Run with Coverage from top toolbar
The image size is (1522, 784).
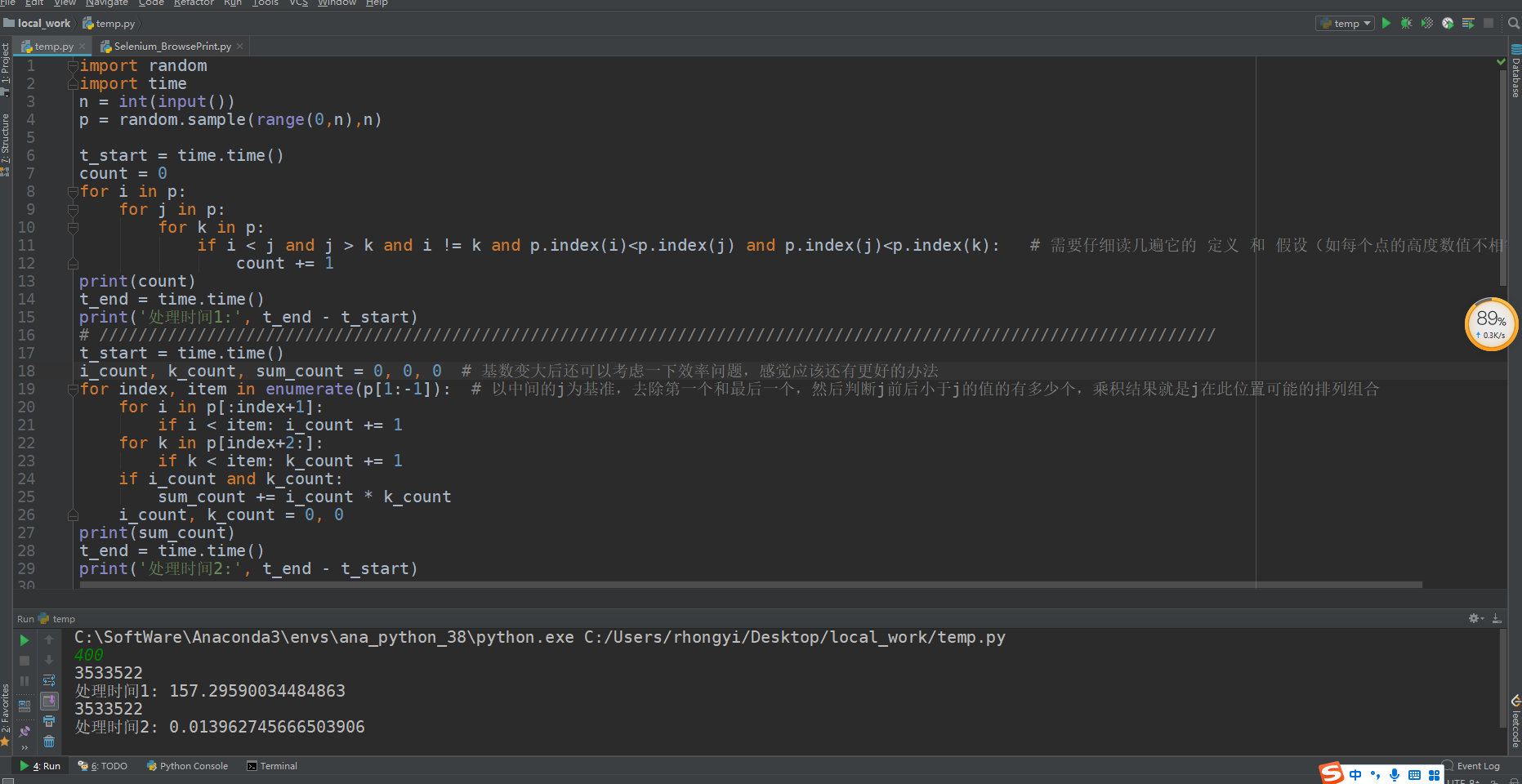(x=1427, y=23)
